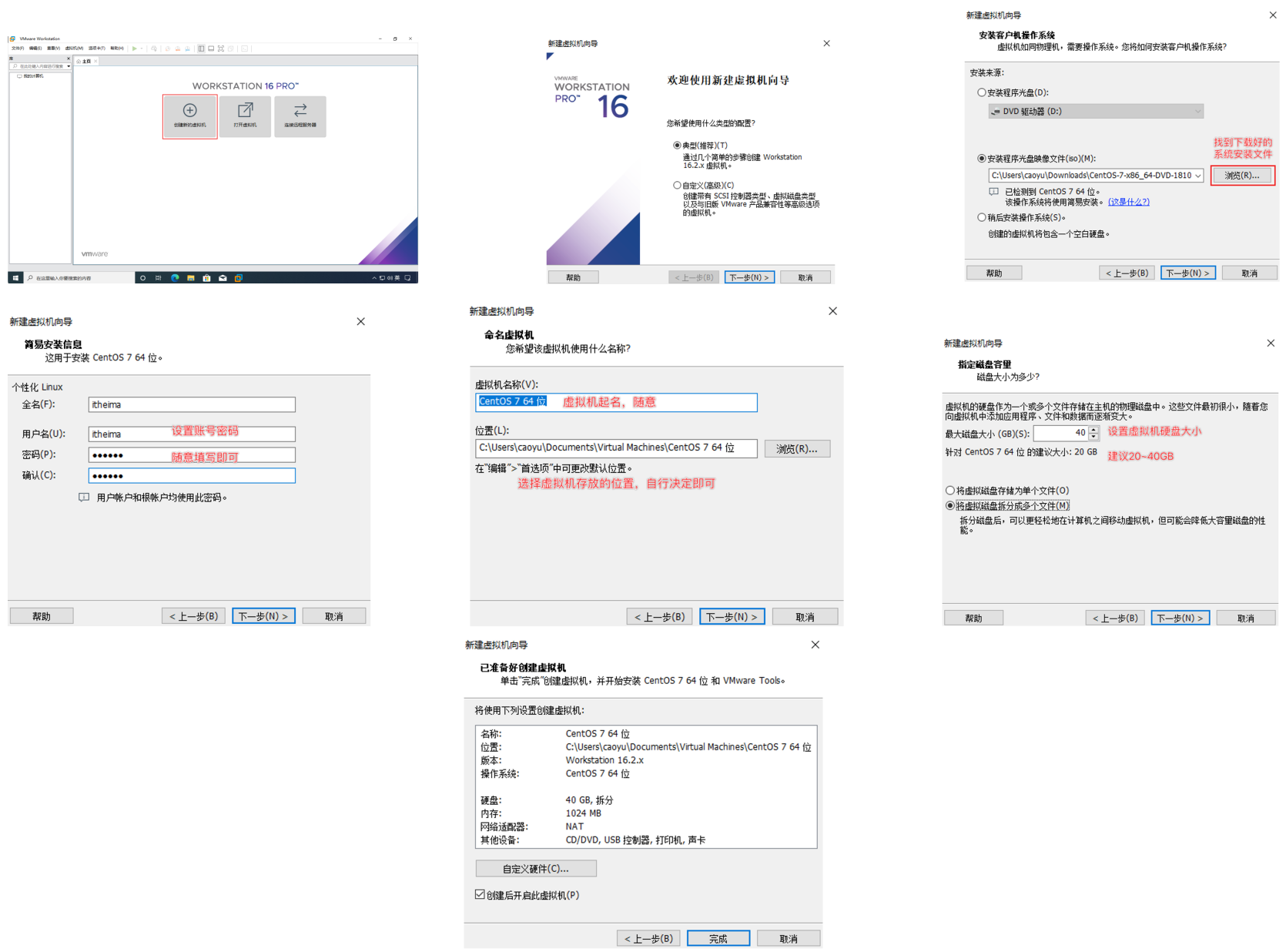Open the VM (M) menu in VMware

coord(74,48)
